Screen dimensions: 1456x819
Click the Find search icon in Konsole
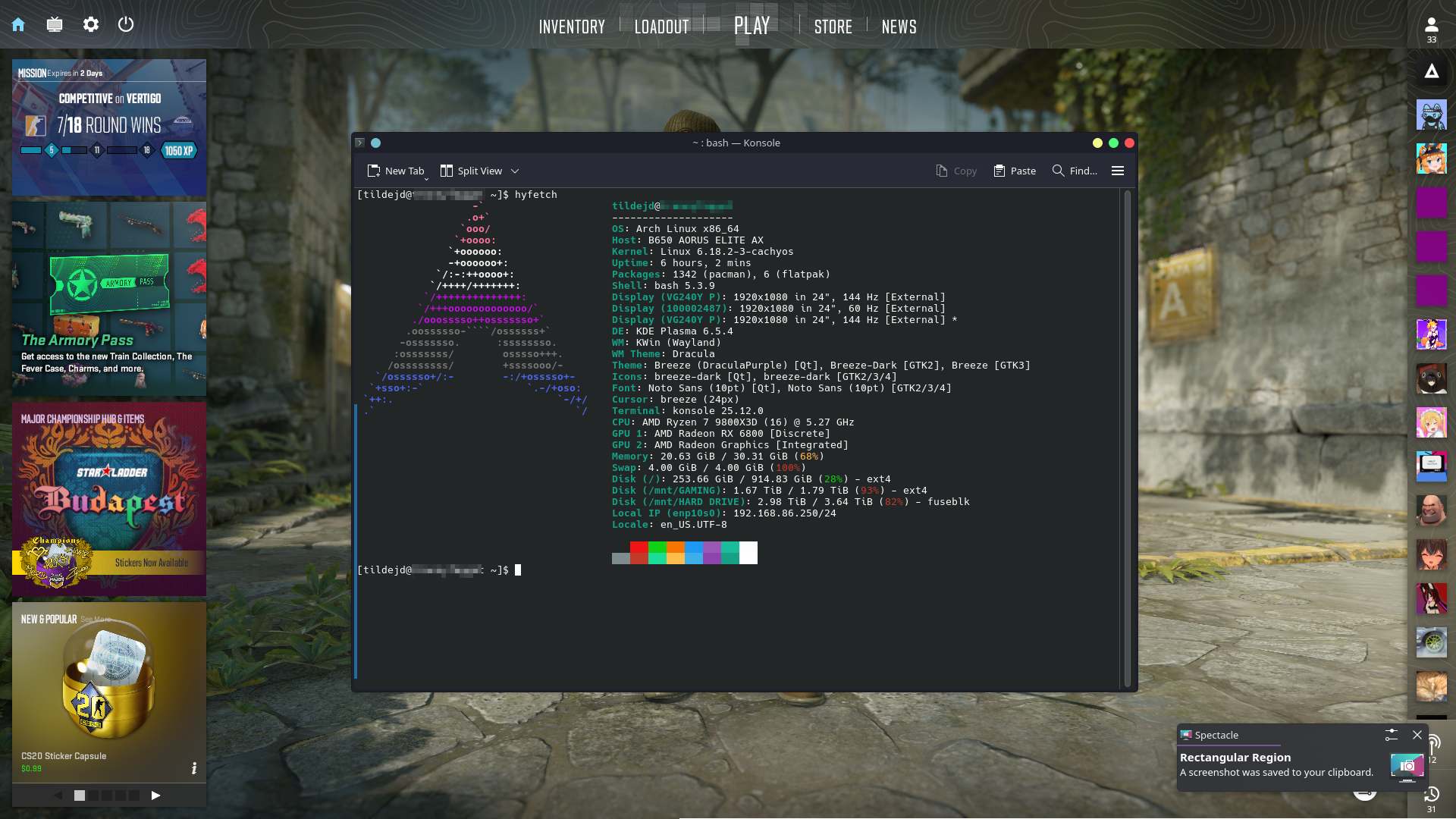[1058, 171]
